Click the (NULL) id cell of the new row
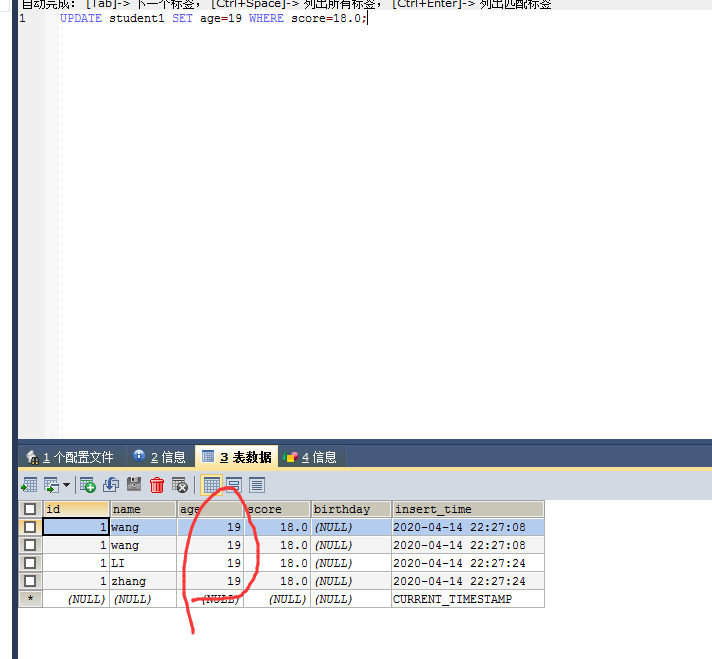712x659 pixels. pyautogui.click(x=76, y=599)
